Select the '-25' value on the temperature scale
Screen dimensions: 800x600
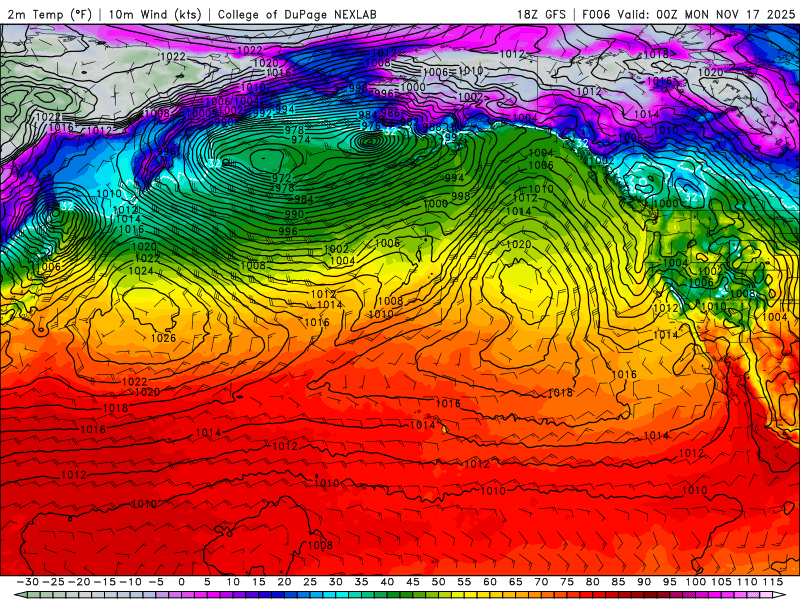click(54, 582)
